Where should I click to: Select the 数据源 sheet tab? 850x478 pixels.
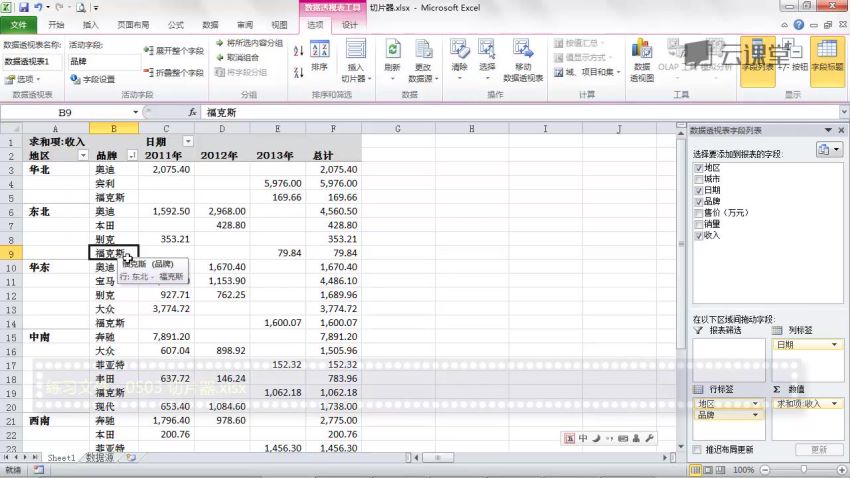coord(100,457)
